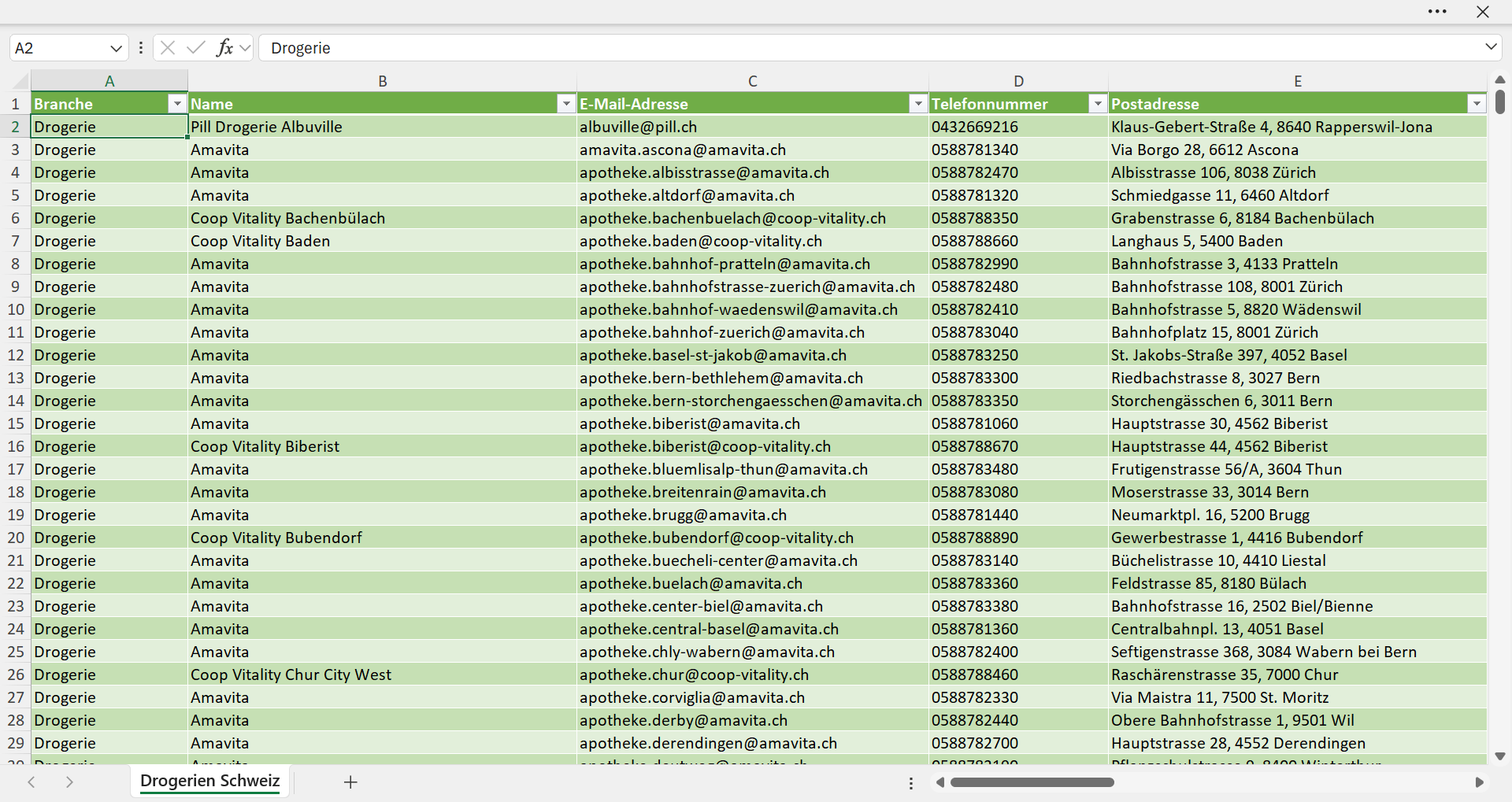The width and height of the screenshot is (1512, 802).
Task: Open the Name Box dropdown arrow
Action: pyautogui.click(x=116, y=48)
